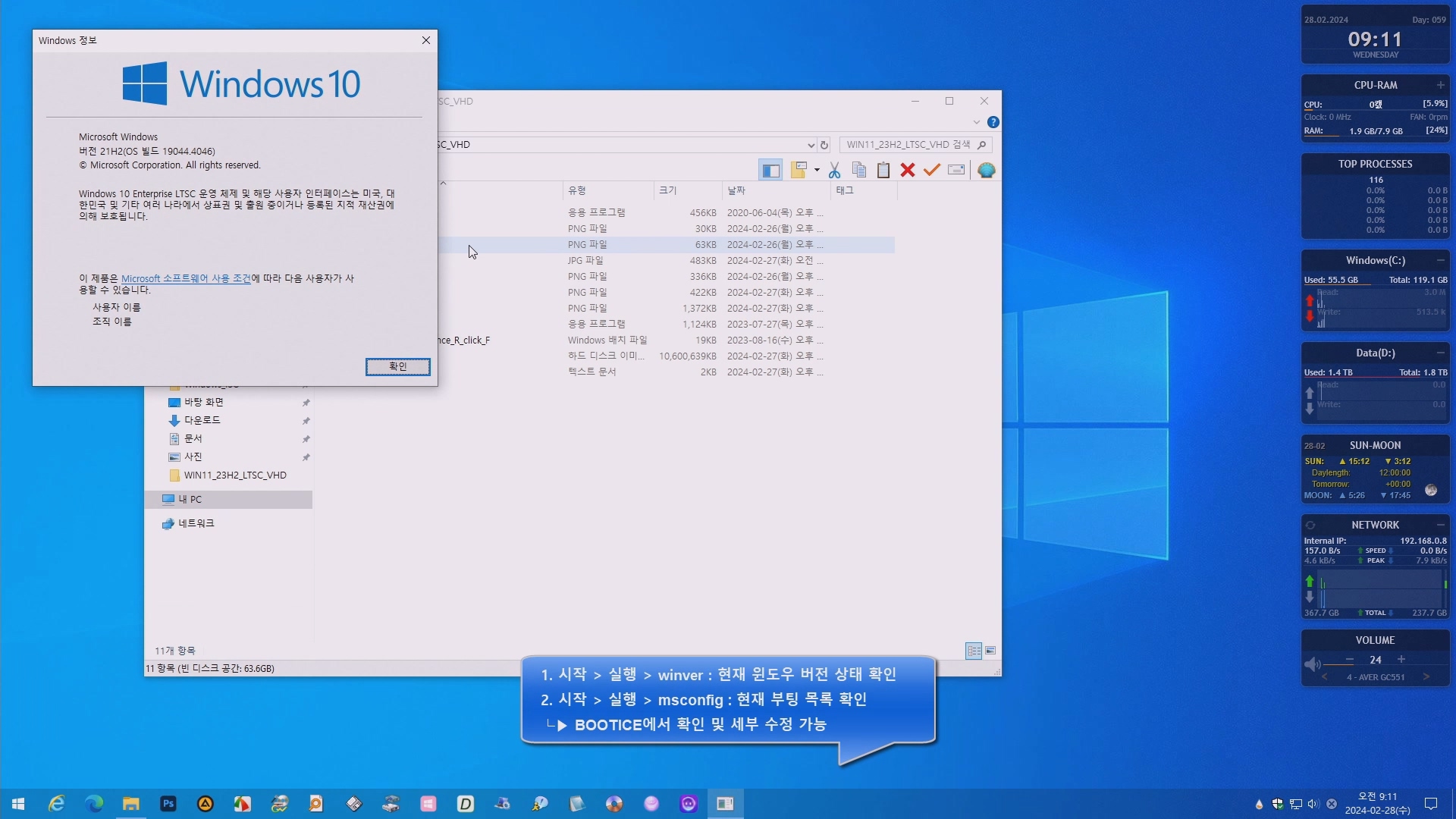Screen dimensions: 1456x819
Task: Click the pink Windows logo taskbar icon
Action: click(x=428, y=804)
